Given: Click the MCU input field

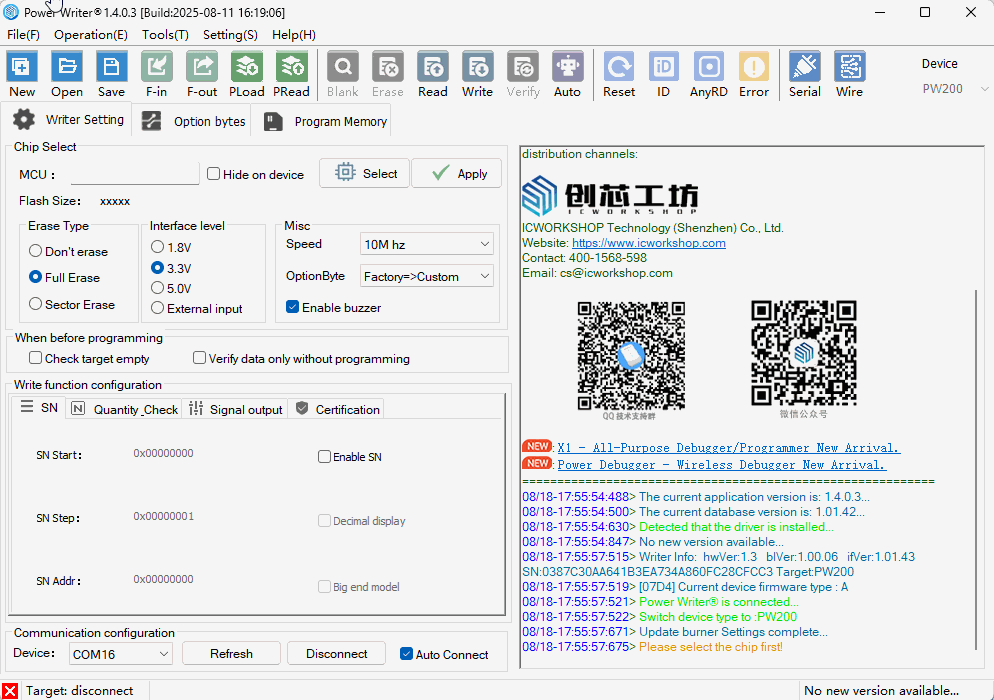Looking at the screenshot, I should coord(135,174).
